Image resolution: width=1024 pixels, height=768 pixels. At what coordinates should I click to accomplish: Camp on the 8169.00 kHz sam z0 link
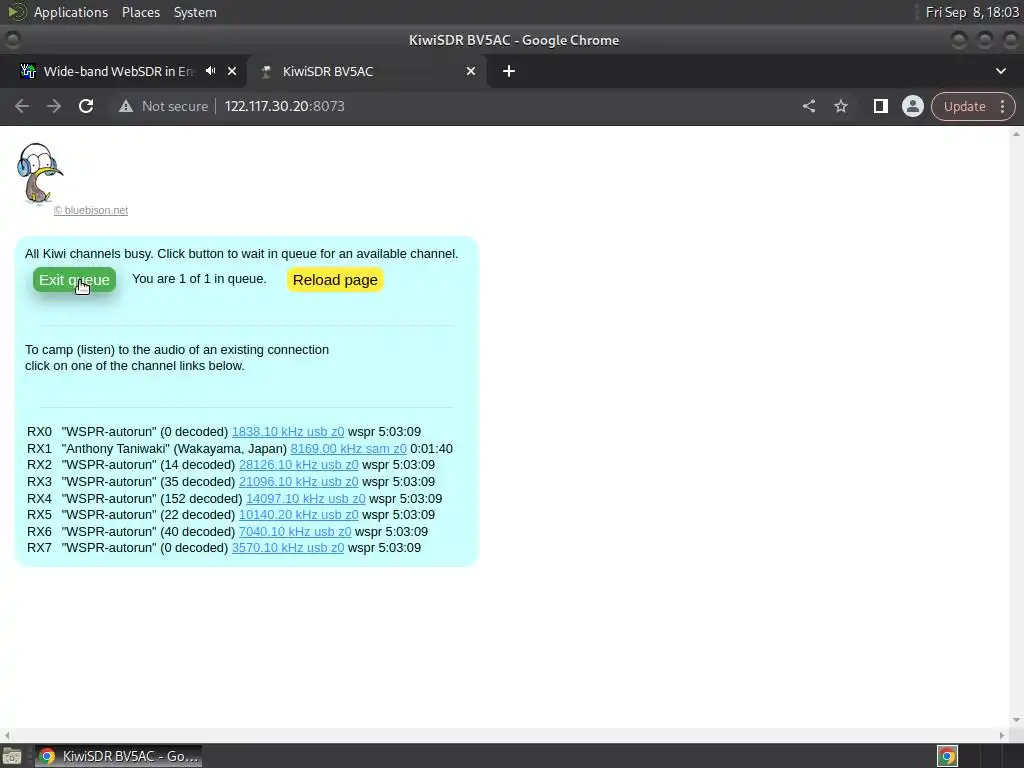click(x=349, y=449)
